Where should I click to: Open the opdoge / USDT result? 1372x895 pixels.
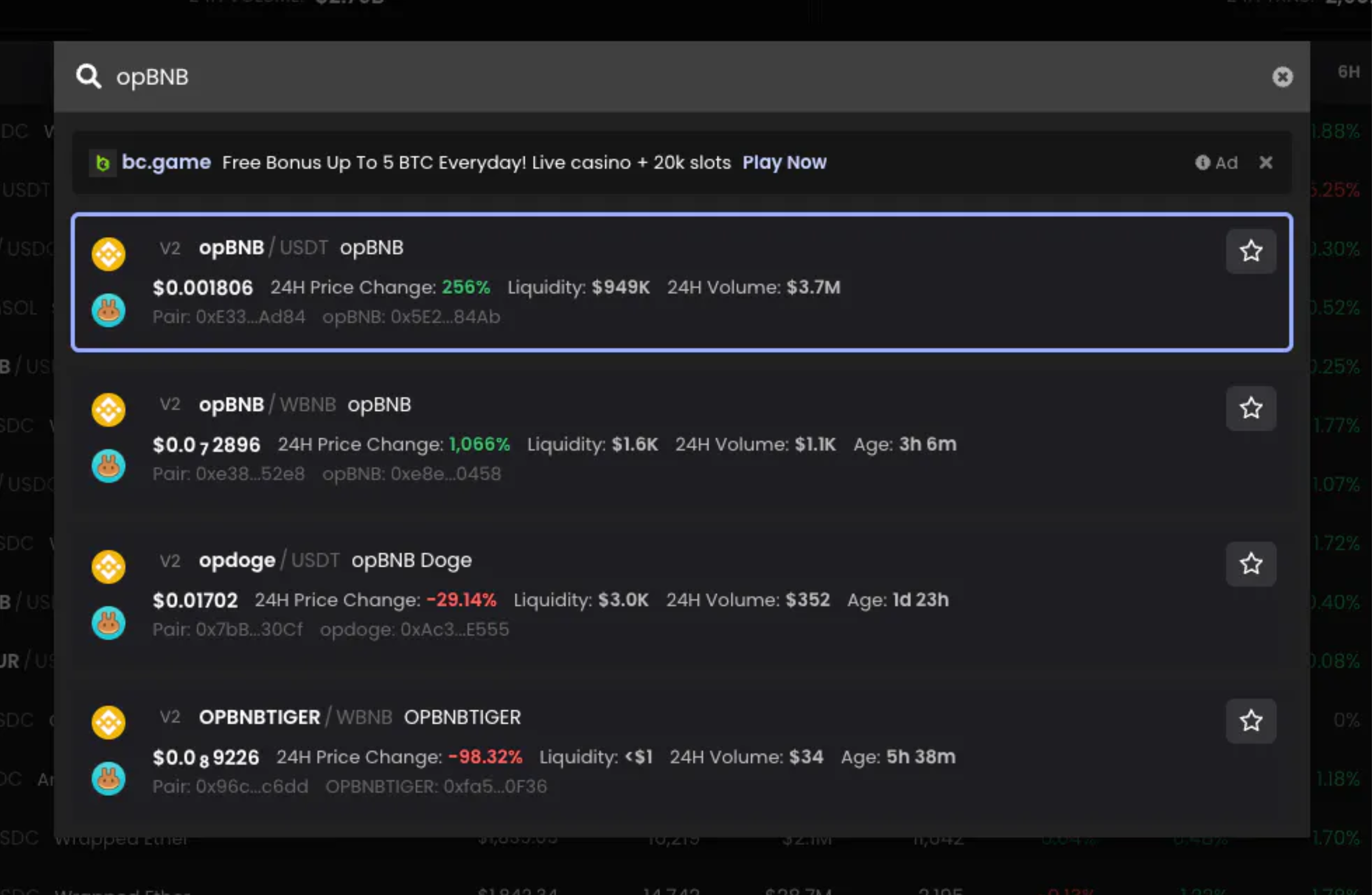point(681,594)
